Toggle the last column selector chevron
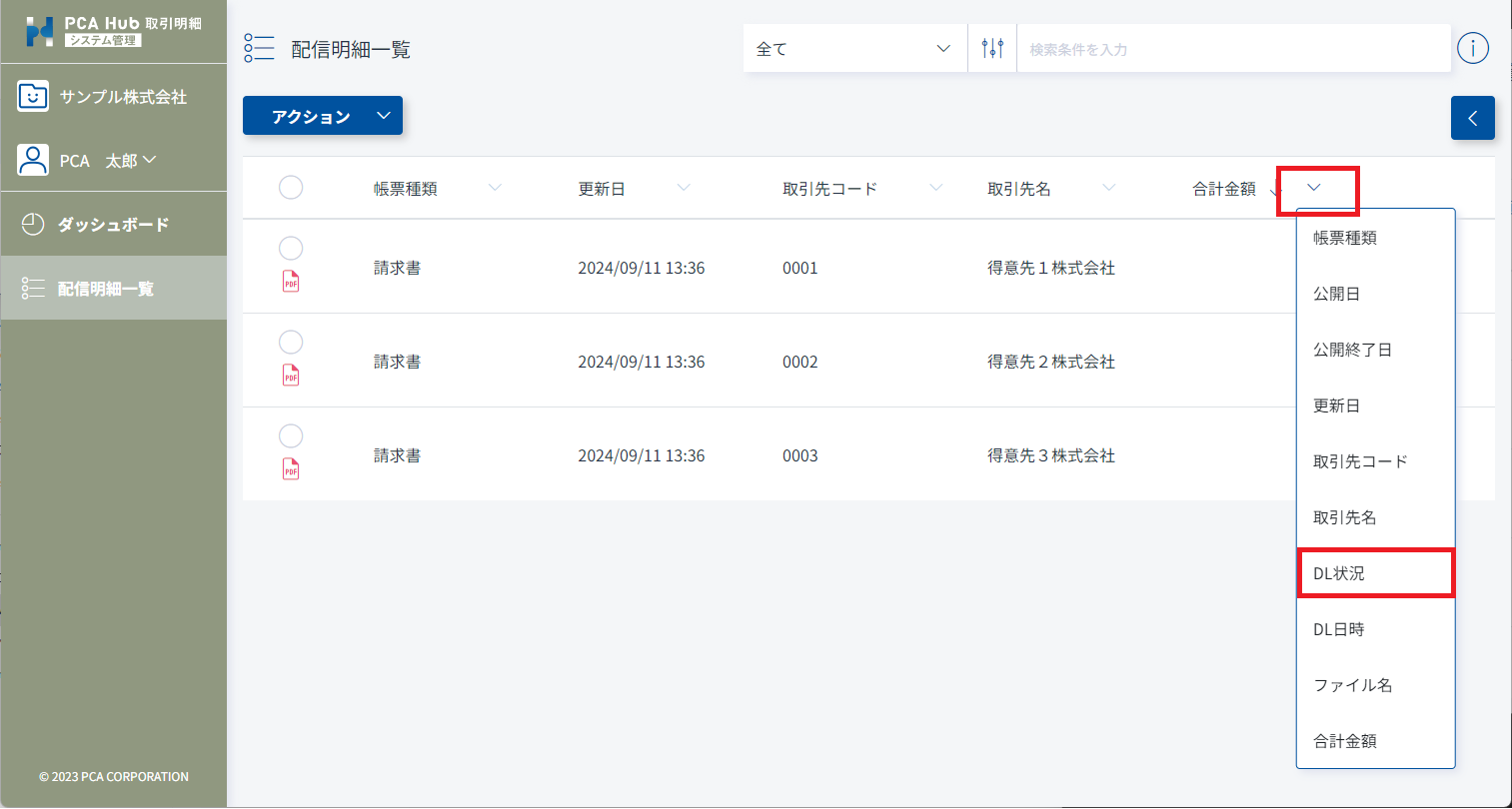The height and width of the screenshot is (809, 1512). pos(1314,188)
